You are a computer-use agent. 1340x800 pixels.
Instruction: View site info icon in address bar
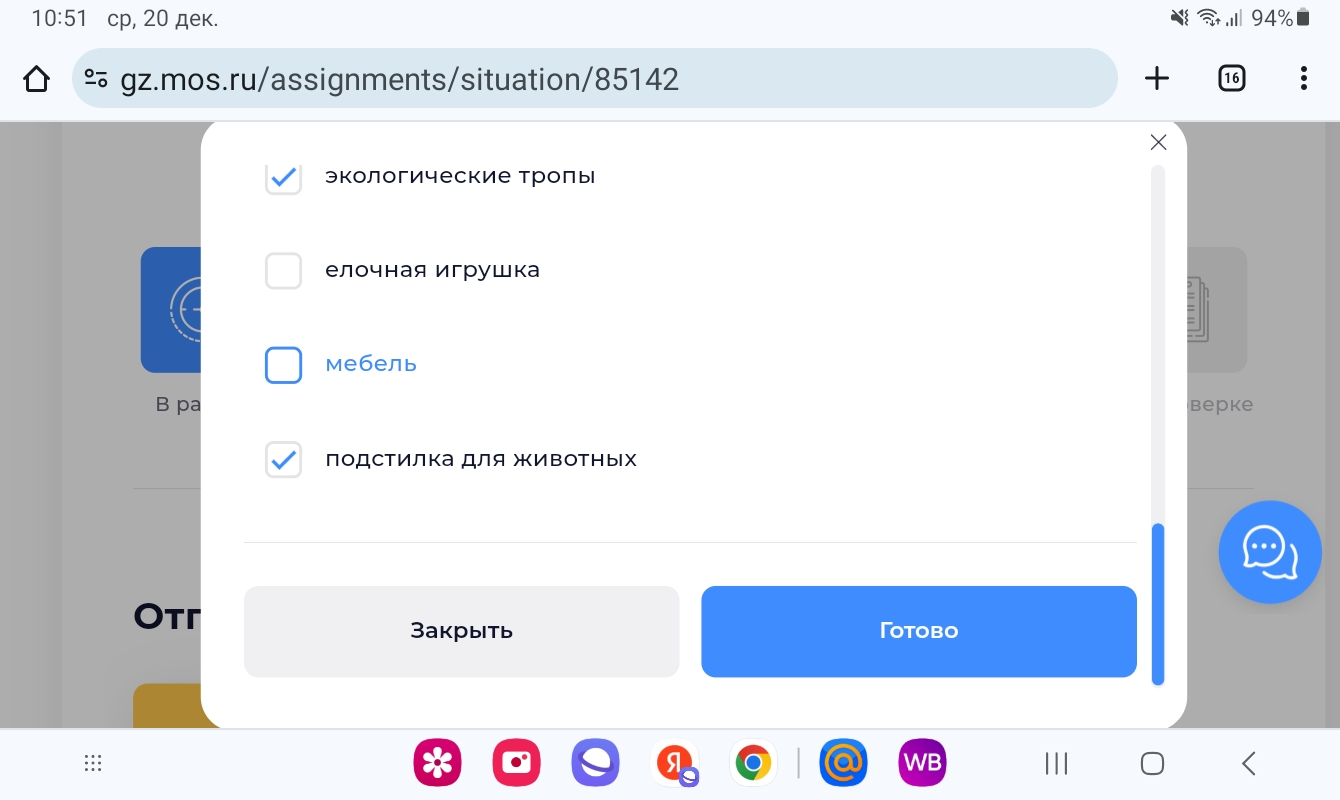pos(96,79)
